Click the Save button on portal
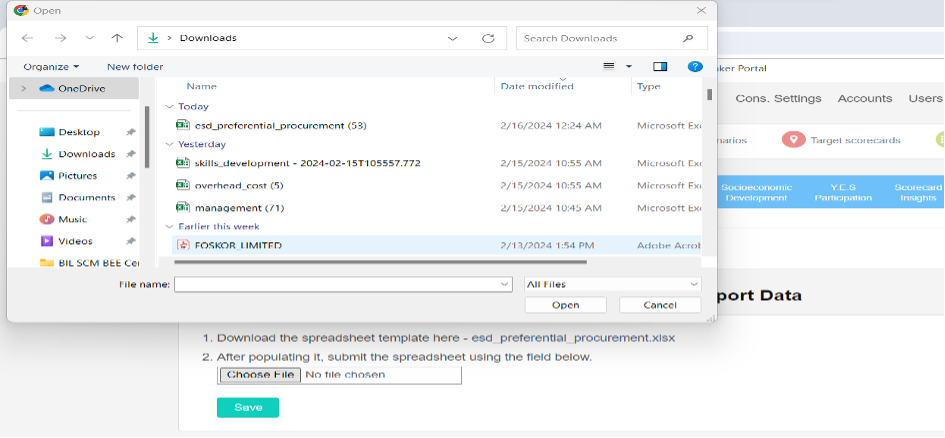The image size is (945, 438). click(248, 407)
